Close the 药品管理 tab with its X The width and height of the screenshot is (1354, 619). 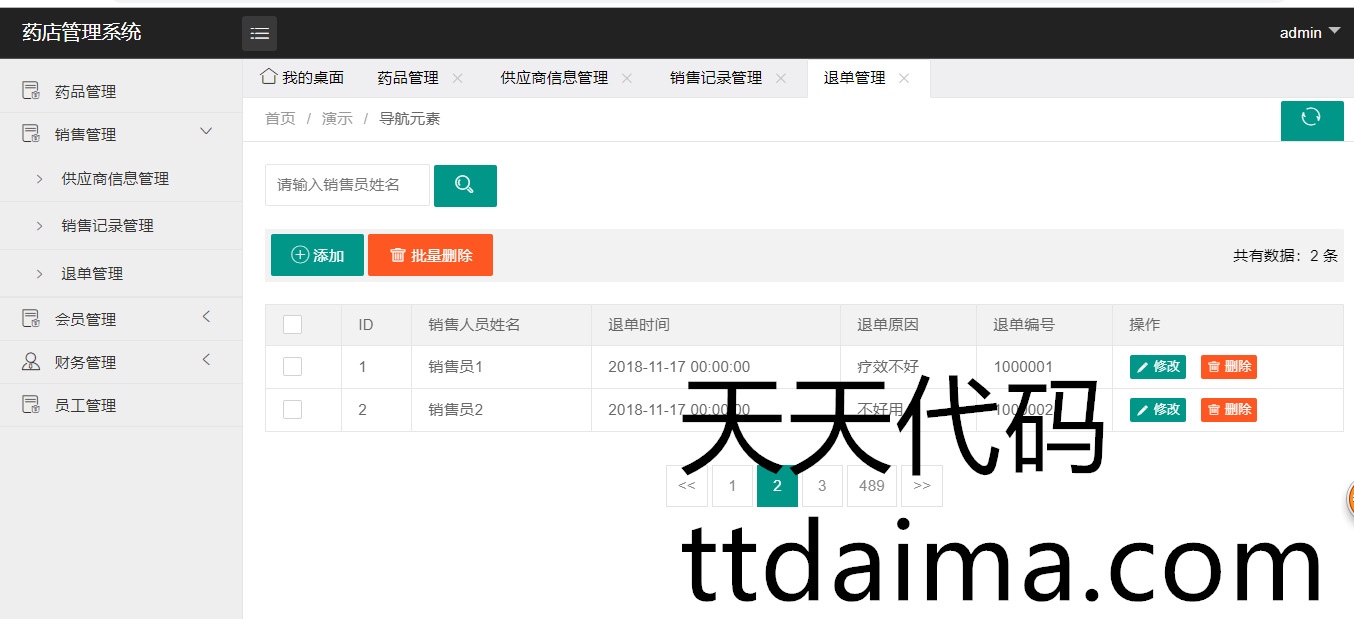458,78
